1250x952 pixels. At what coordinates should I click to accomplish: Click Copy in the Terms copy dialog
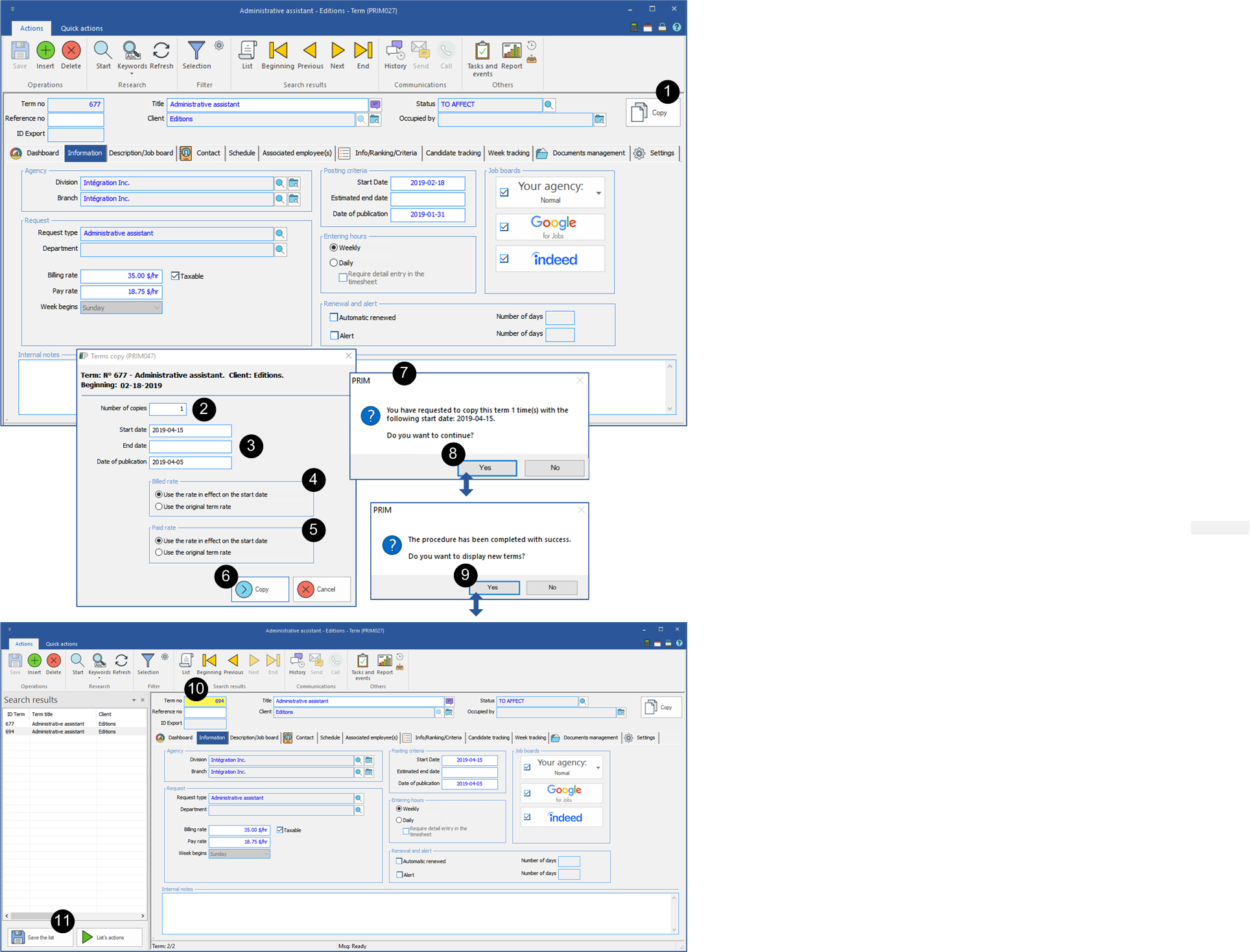tap(260, 590)
